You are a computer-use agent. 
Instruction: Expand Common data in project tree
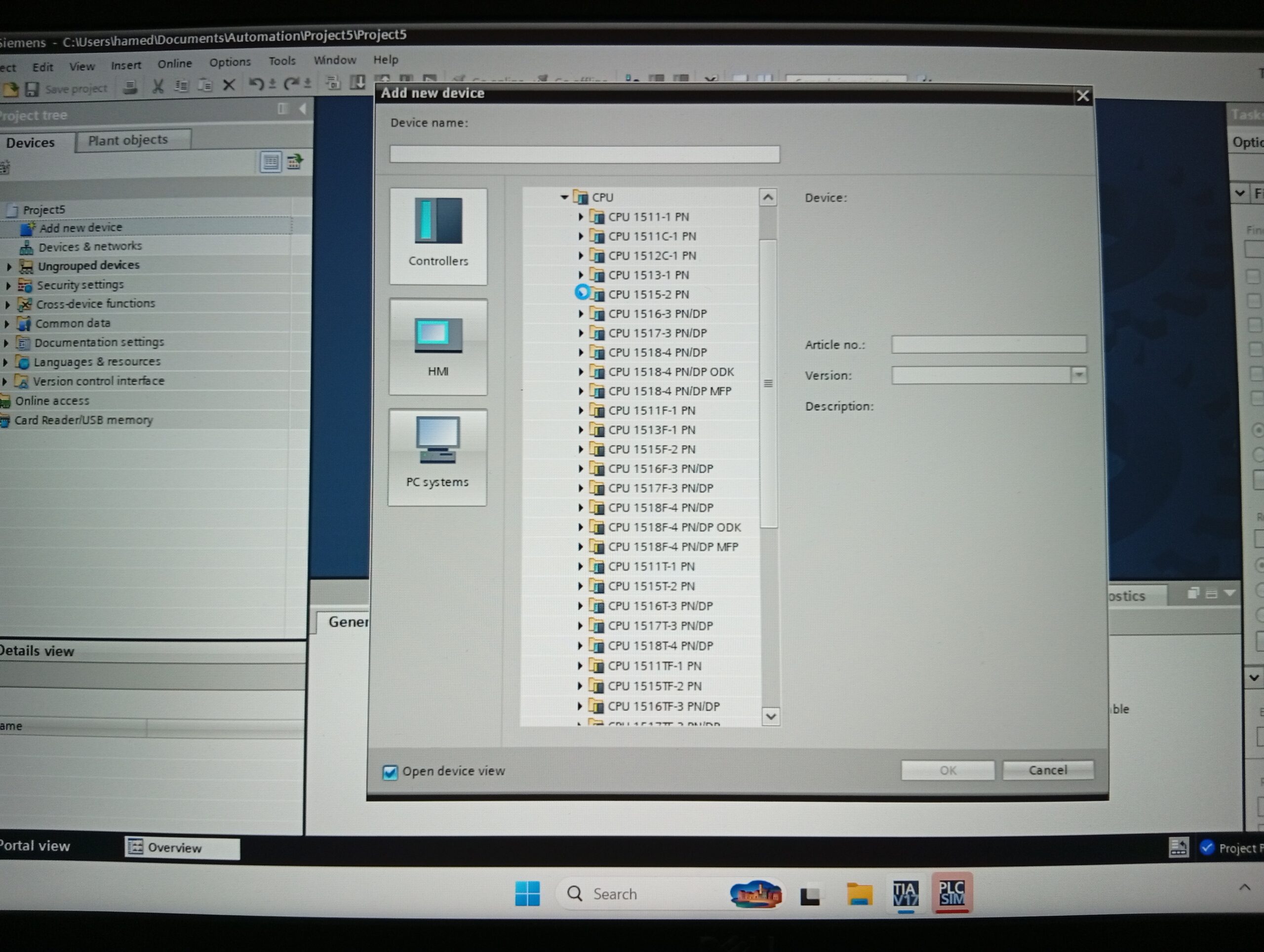[7, 324]
